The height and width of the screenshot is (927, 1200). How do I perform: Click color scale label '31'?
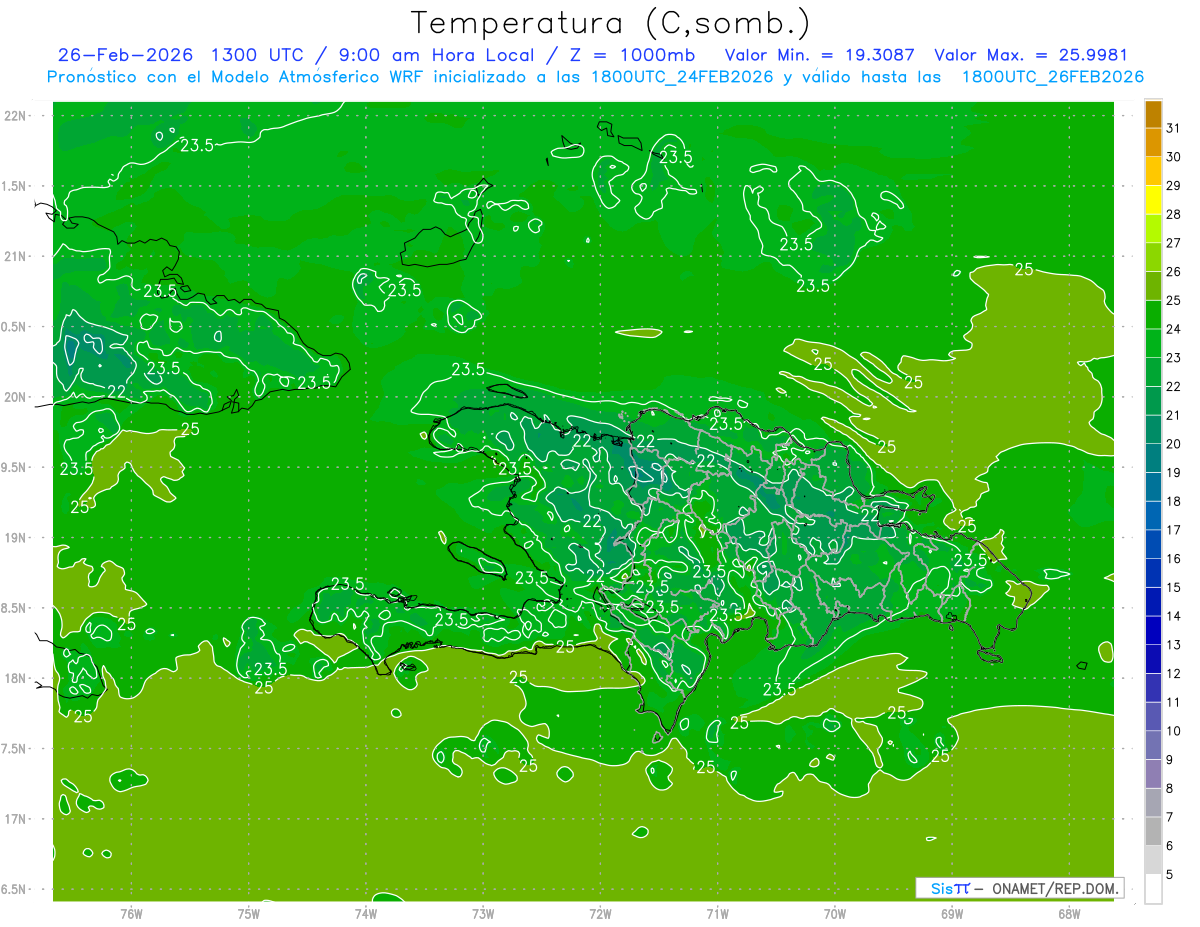pos(1174,128)
